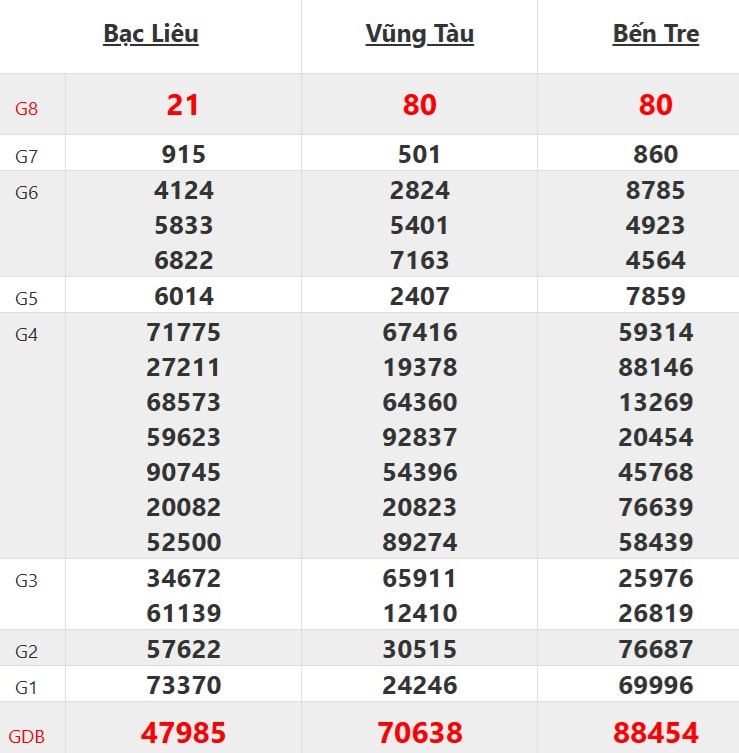Select Vũng Tàu G4 number 92837
739x753 pixels.
(419, 437)
